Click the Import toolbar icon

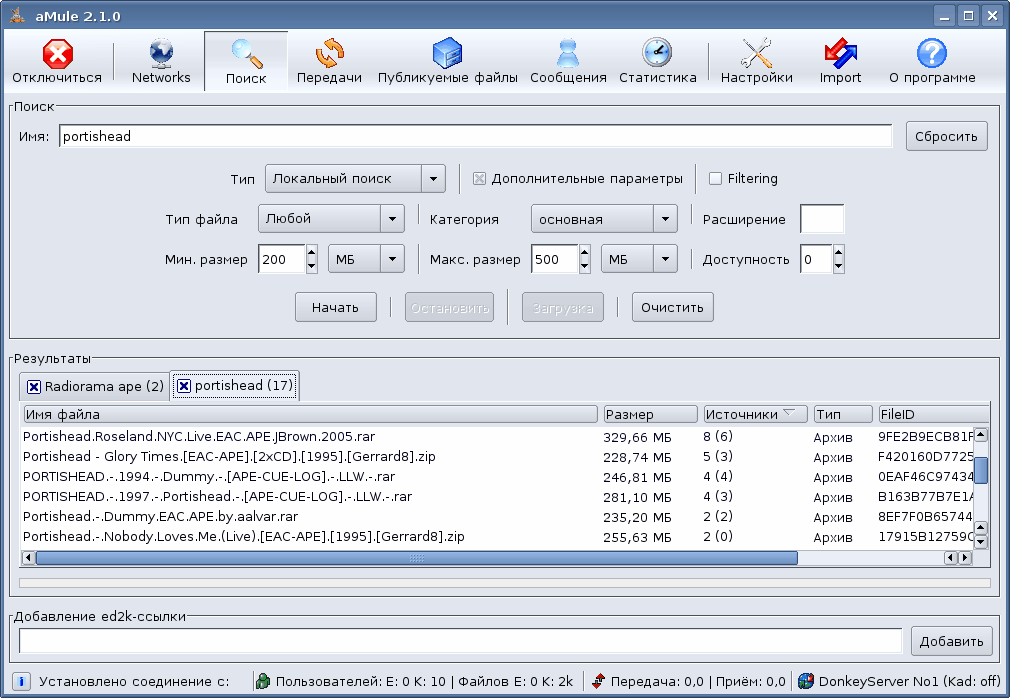tap(840, 61)
